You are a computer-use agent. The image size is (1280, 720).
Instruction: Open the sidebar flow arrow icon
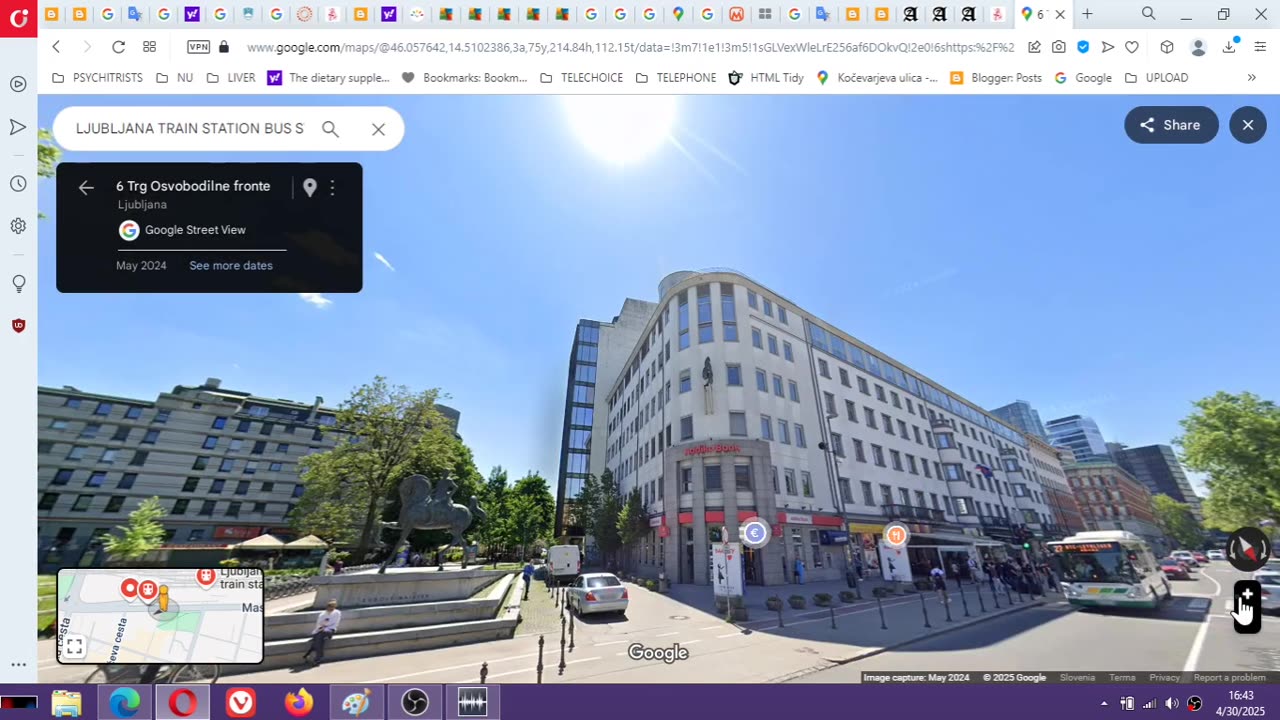(x=18, y=127)
